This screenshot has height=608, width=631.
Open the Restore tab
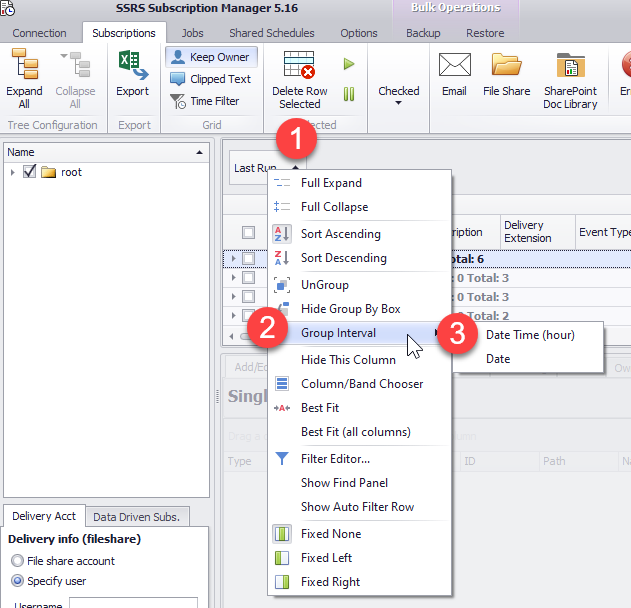[485, 33]
